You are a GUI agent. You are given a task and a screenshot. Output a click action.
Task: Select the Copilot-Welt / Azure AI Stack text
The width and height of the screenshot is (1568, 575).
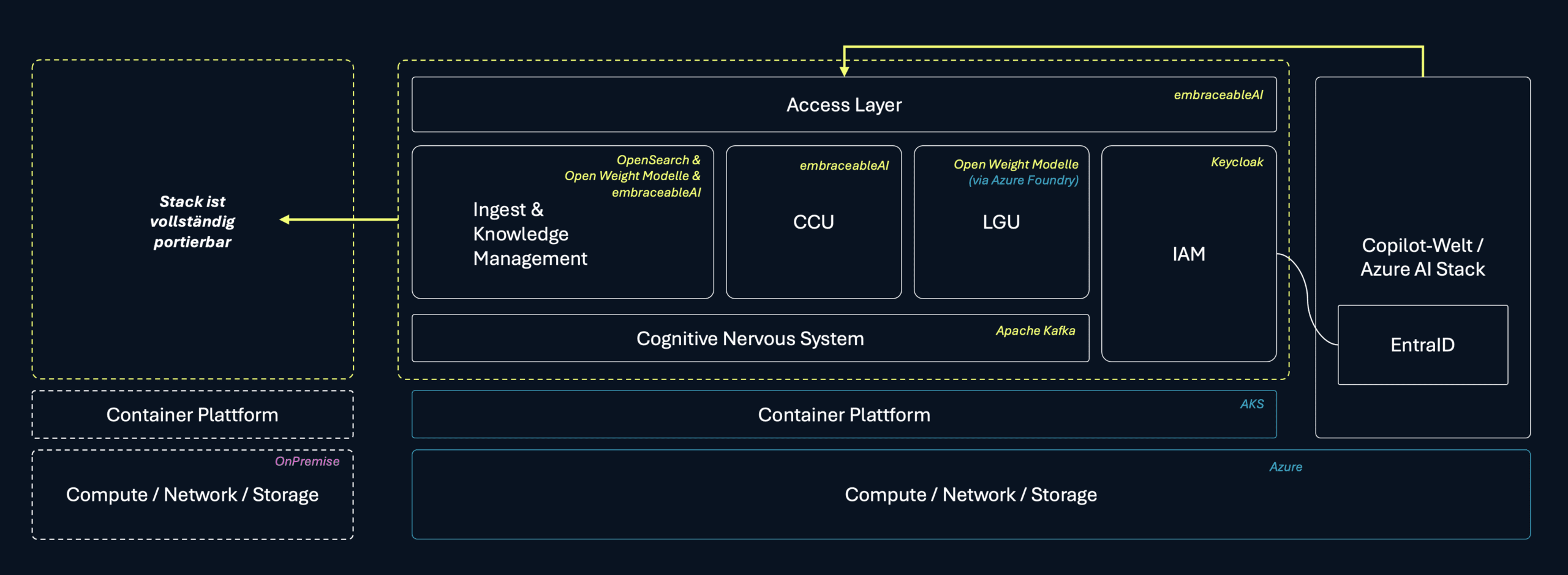pos(1422,257)
